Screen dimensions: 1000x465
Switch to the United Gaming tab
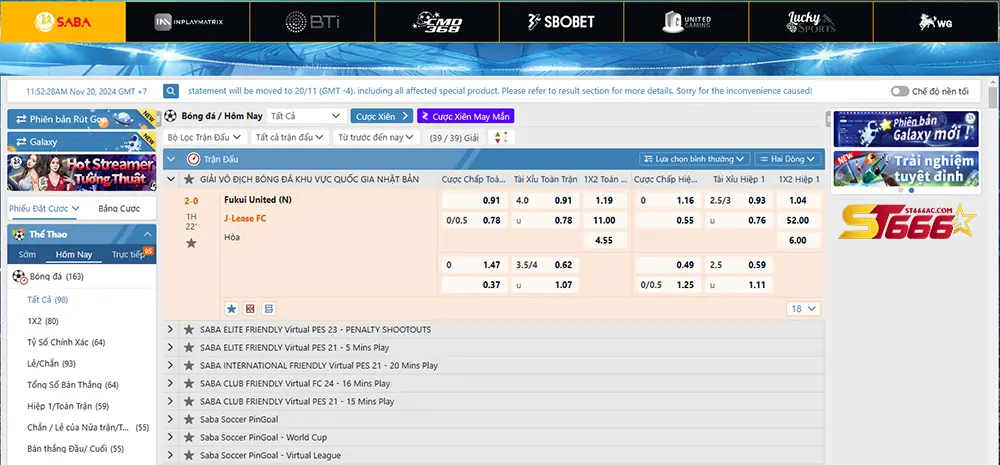pyautogui.click(x=686, y=22)
